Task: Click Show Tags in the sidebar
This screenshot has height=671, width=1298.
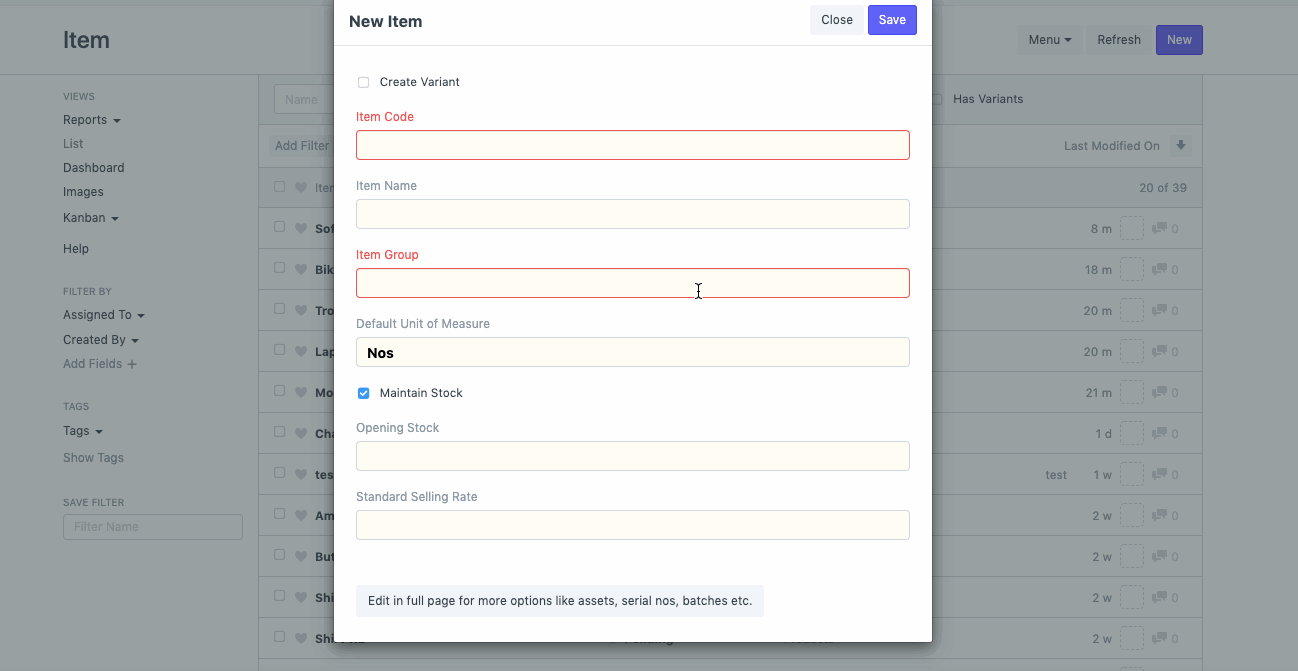Action: click(93, 458)
